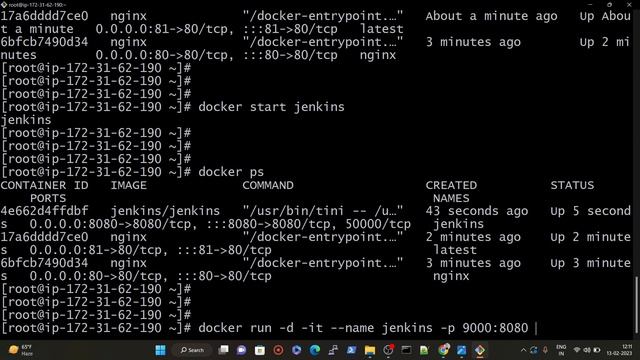The image size is (640, 360).
Task: Click the 'jenkins/jenkins' image name
Action: coord(165,211)
